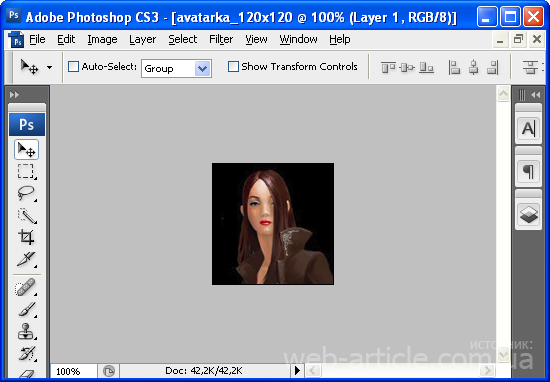The image size is (550, 382).
Task: Open the Image menu
Action: (102, 39)
